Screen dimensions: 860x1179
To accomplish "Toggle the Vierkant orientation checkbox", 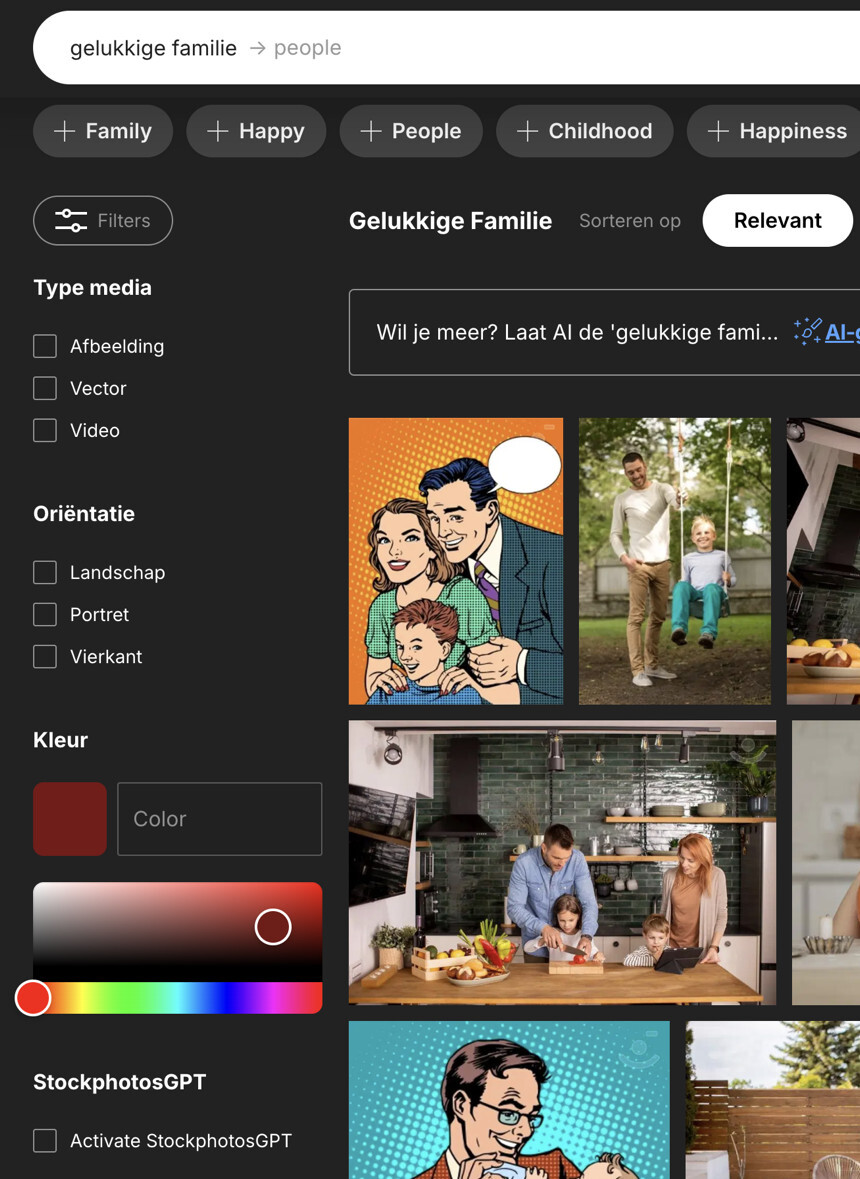I will click(45, 656).
